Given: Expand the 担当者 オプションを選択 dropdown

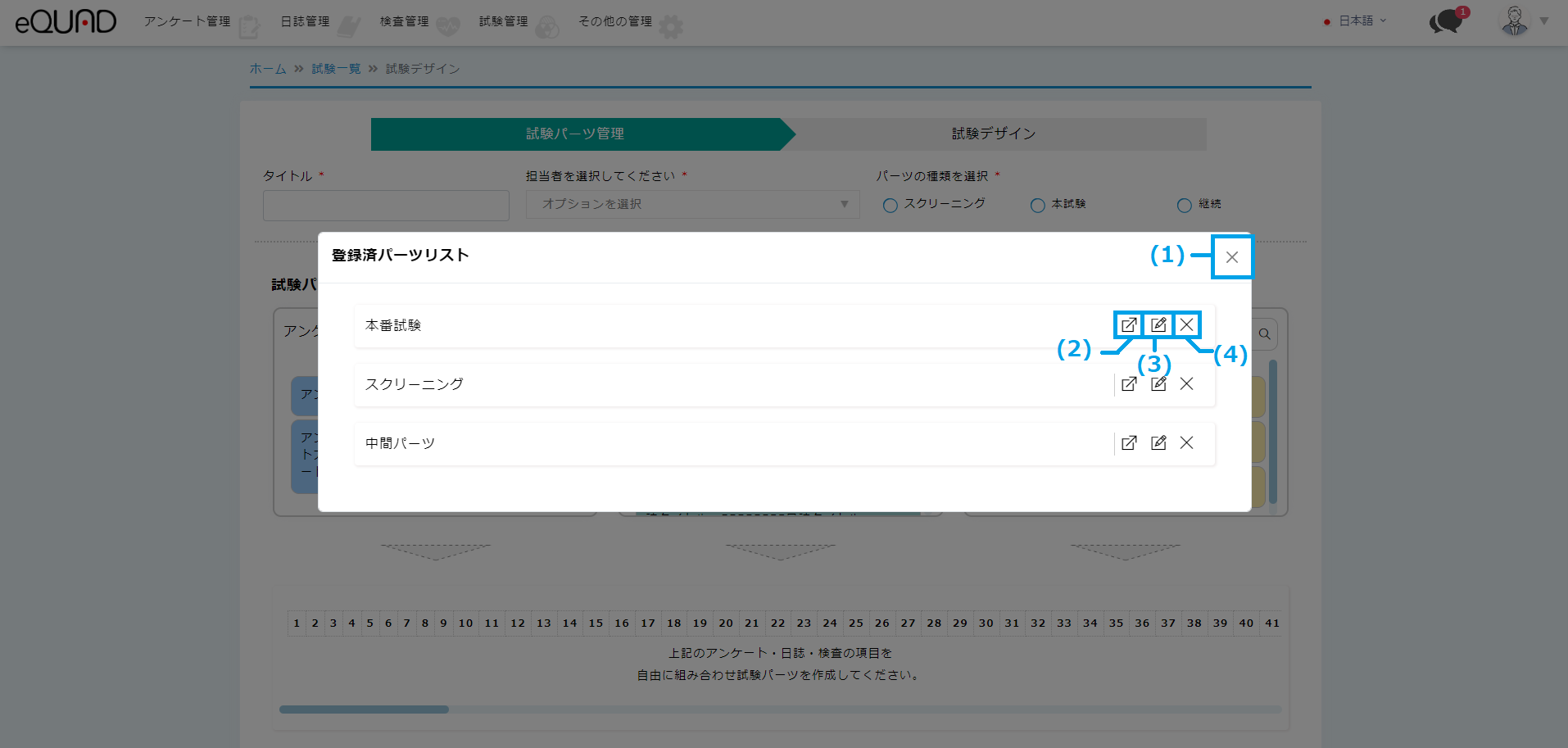Looking at the screenshot, I should tap(692, 205).
